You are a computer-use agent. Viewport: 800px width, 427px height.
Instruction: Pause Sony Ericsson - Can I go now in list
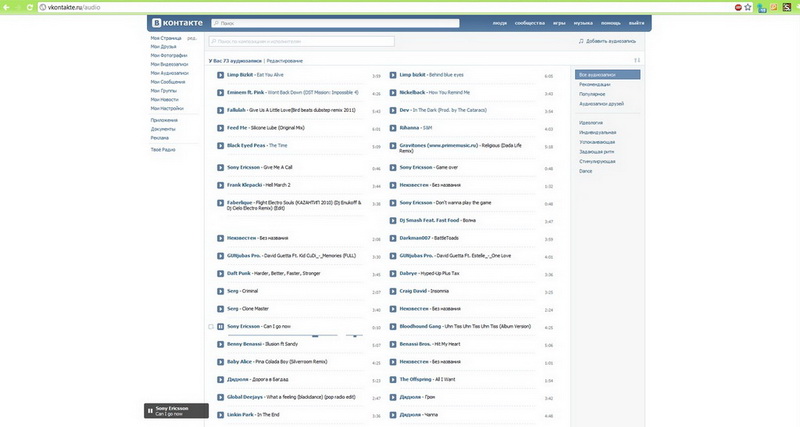(x=220, y=326)
